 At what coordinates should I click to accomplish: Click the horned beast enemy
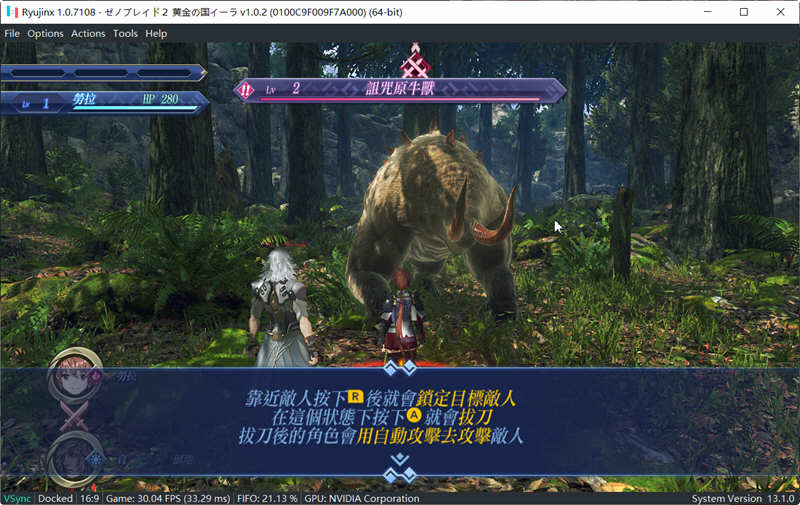(432, 224)
